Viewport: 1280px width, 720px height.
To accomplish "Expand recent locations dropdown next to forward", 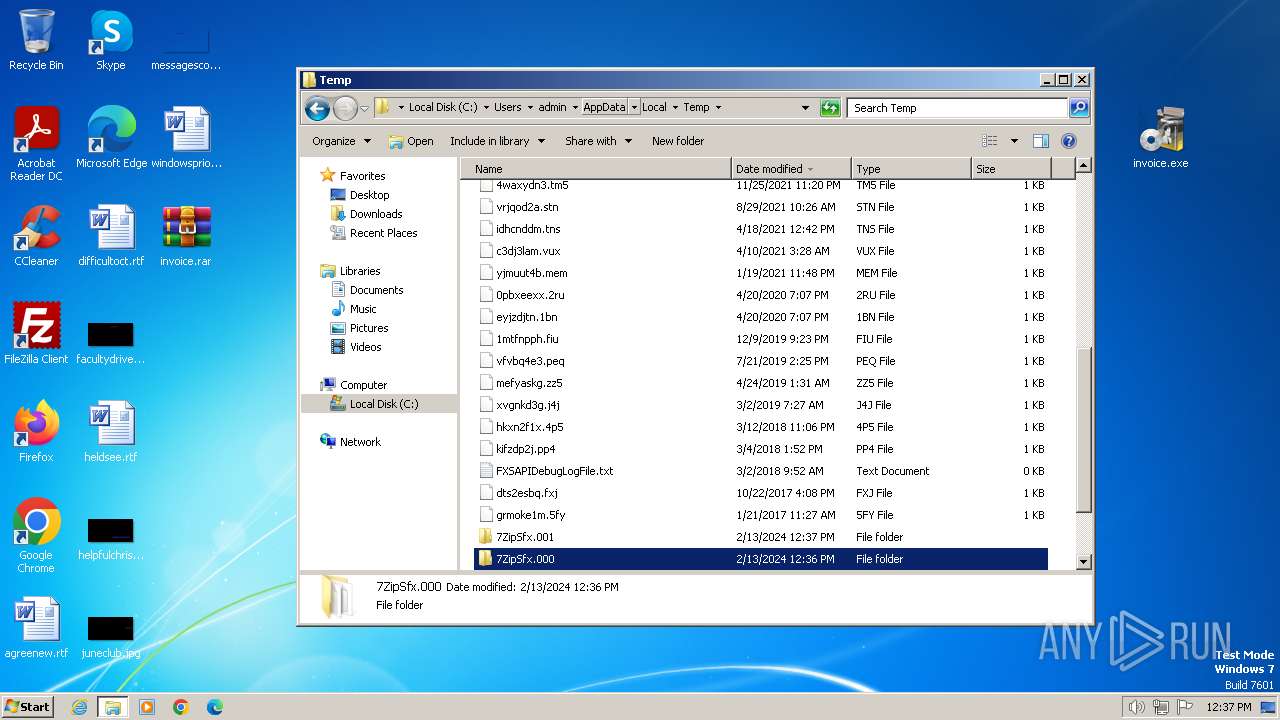I will [x=365, y=108].
